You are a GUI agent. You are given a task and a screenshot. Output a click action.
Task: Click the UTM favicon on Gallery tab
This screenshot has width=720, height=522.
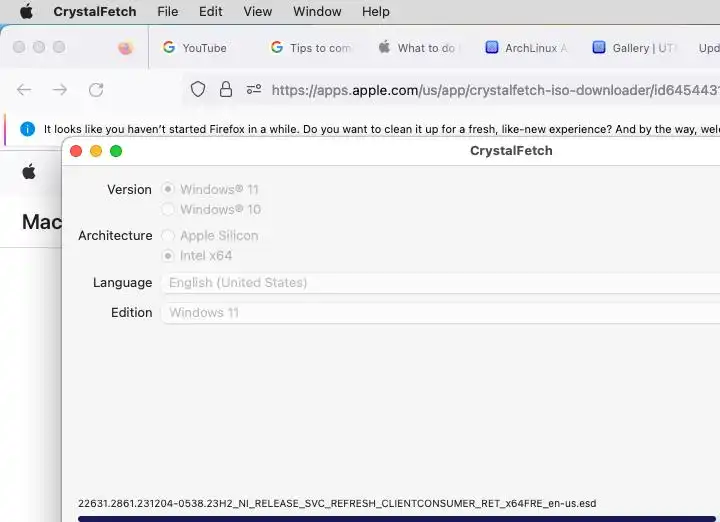599,47
